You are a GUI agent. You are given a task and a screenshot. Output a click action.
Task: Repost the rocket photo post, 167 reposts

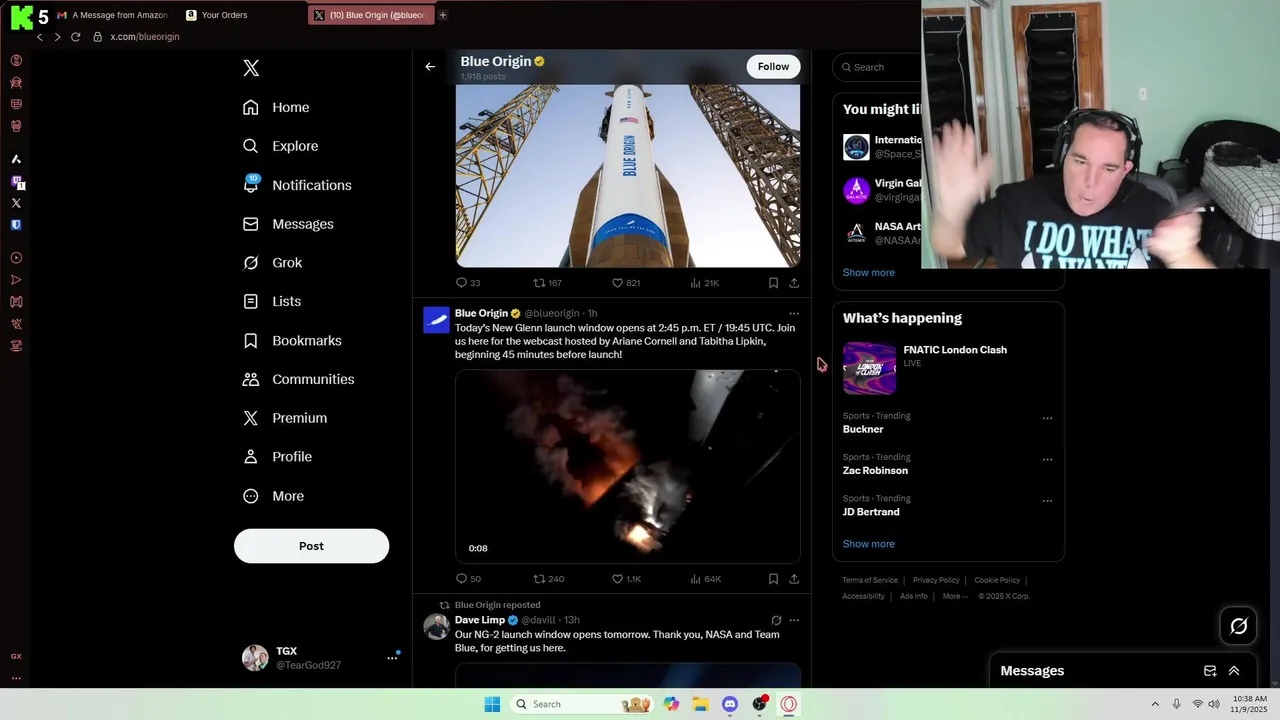point(547,283)
